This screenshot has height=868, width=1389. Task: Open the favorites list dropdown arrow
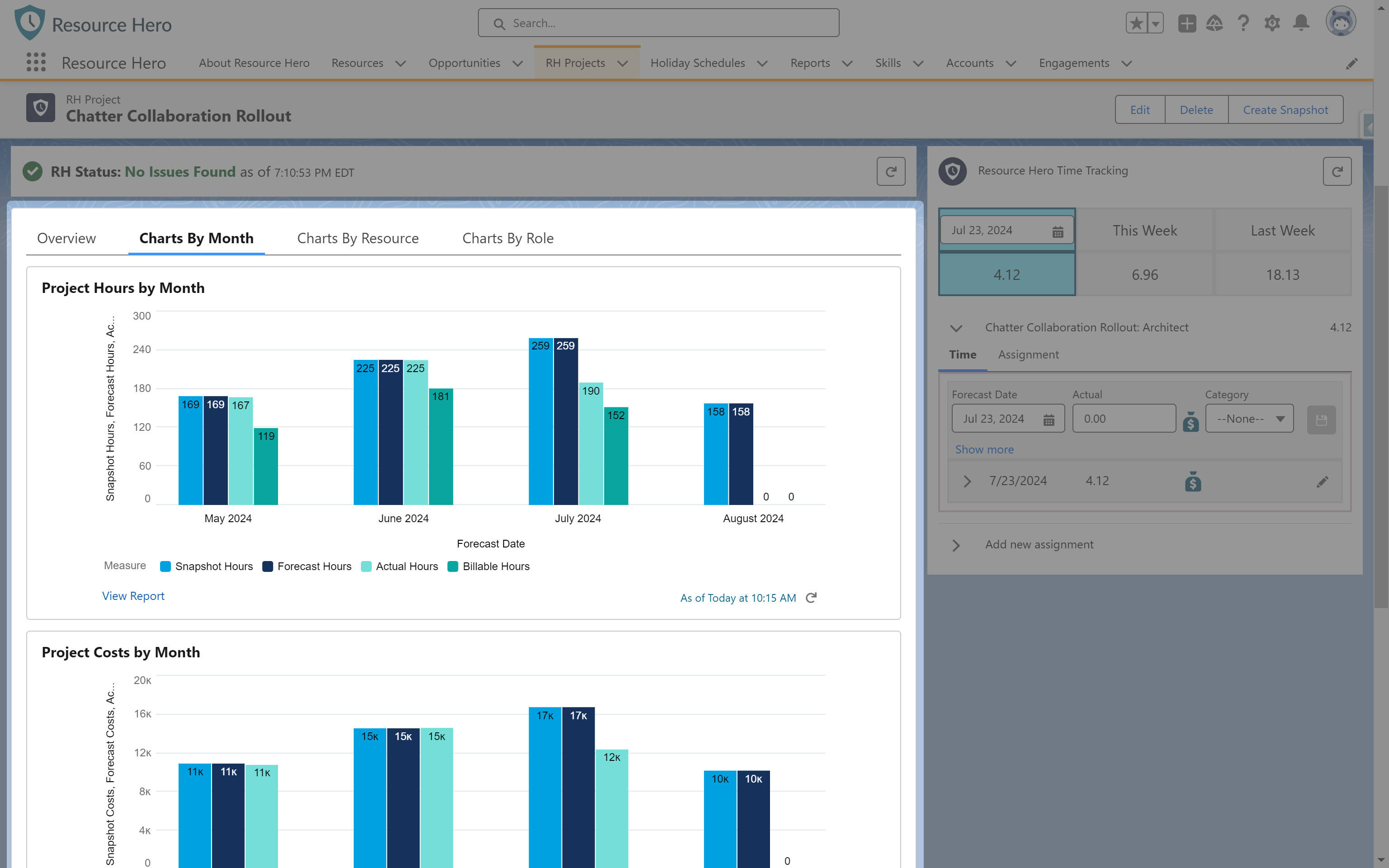click(x=1155, y=24)
